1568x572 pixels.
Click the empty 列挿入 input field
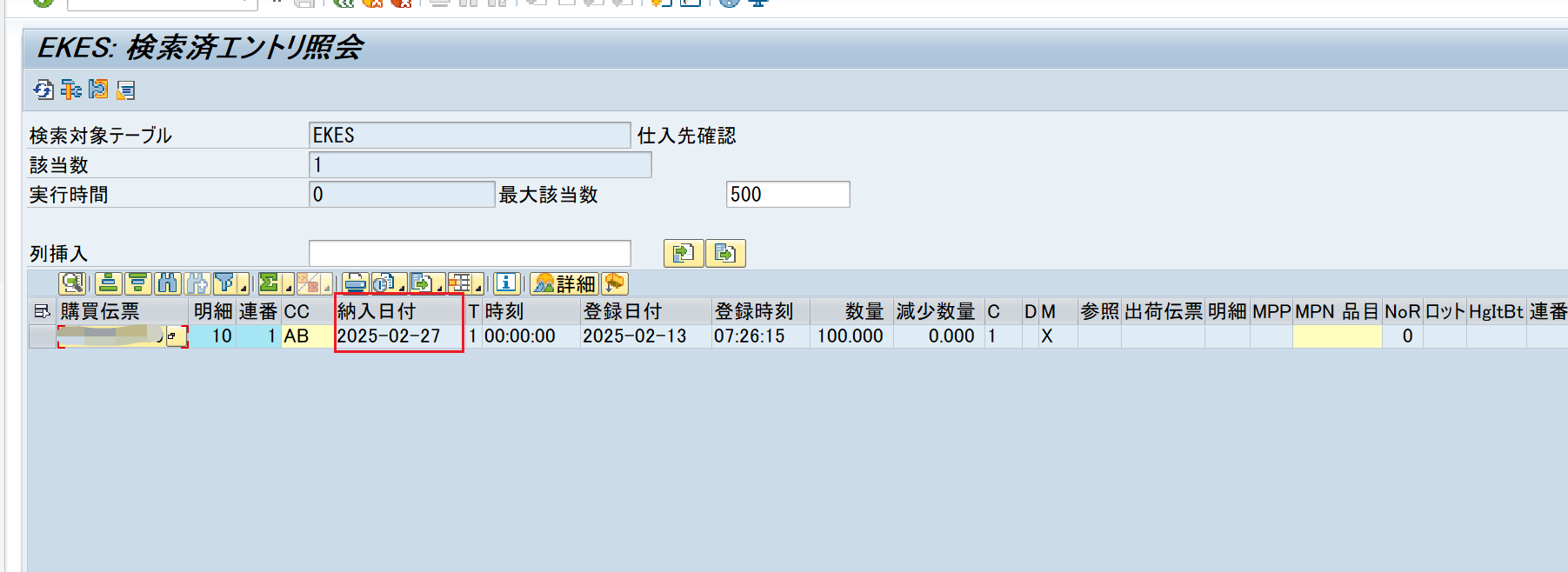470,253
